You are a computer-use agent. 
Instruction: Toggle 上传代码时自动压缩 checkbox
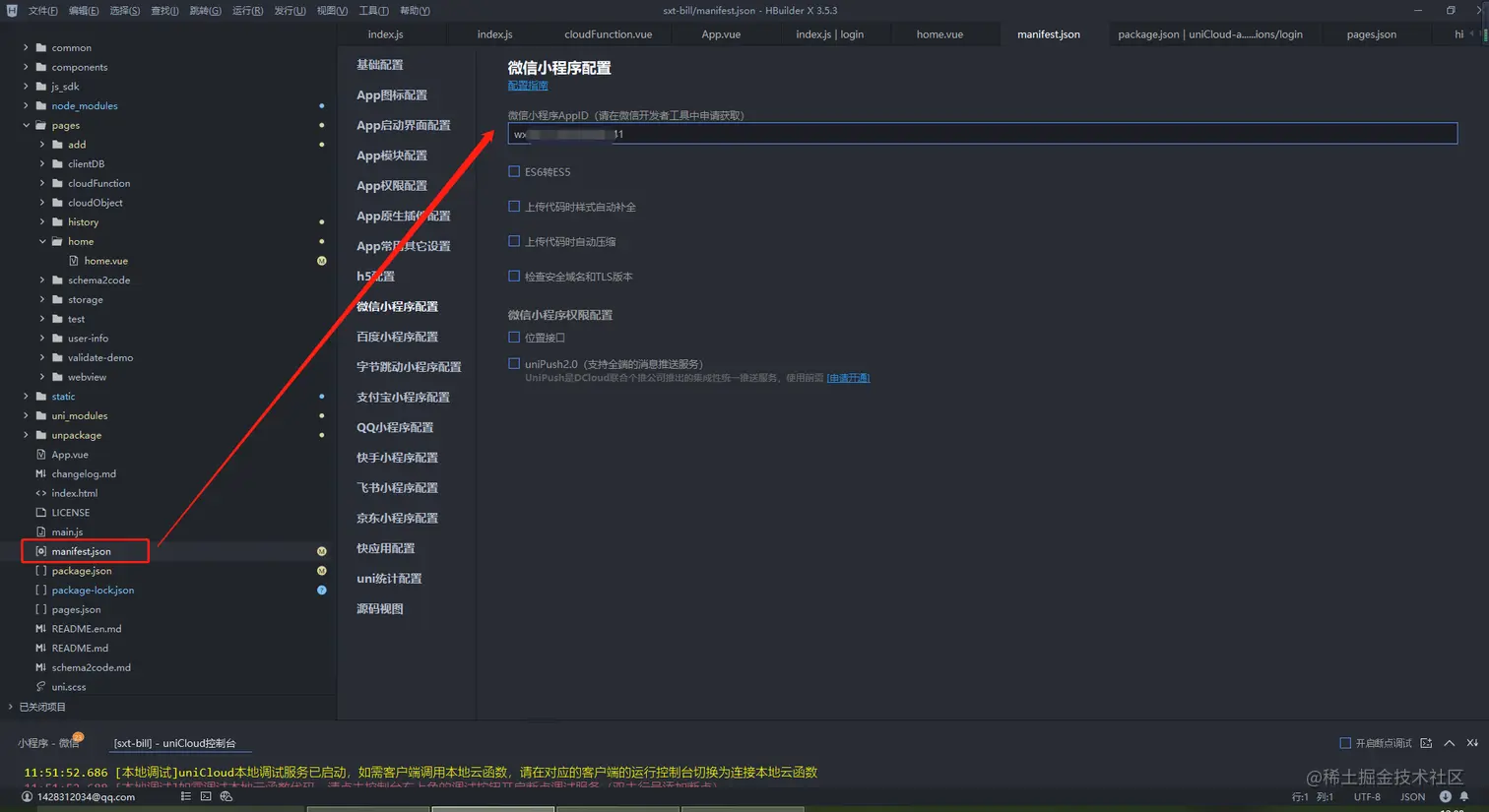(514, 241)
